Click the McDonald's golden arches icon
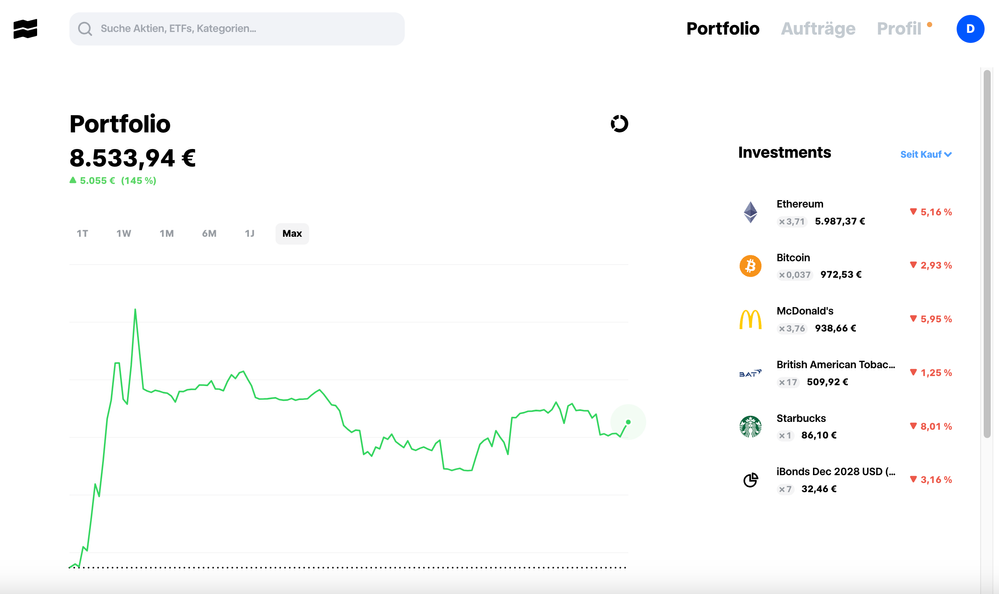This screenshot has height=594, width=999. [751, 319]
